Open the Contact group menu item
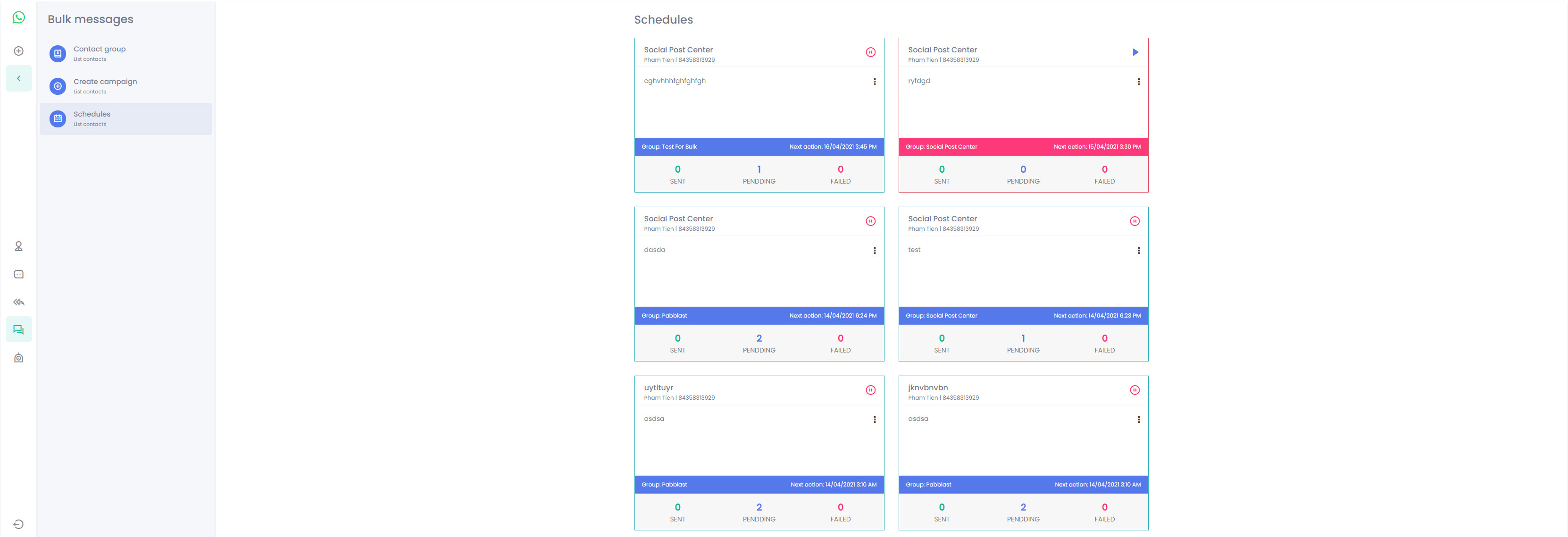Viewport: 1568px width, 537px height. [x=99, y=53]
